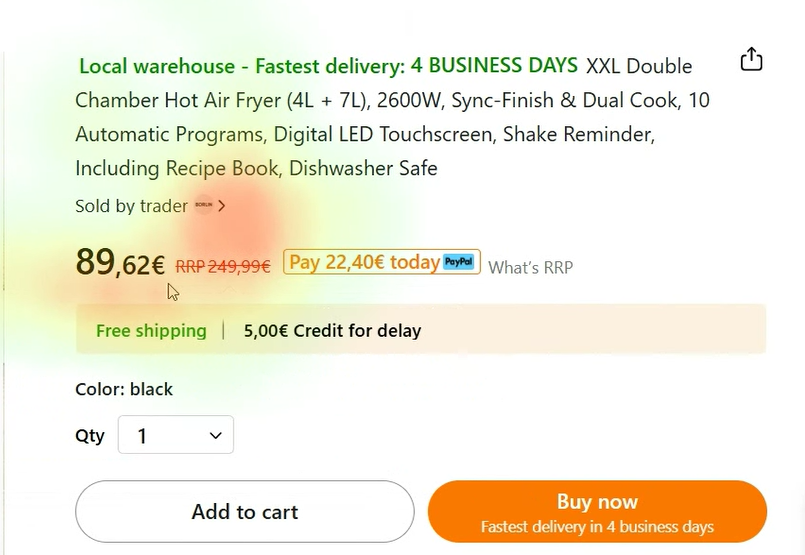Click the 5,00€ Credit for delay text

click(x=332, y=330)
